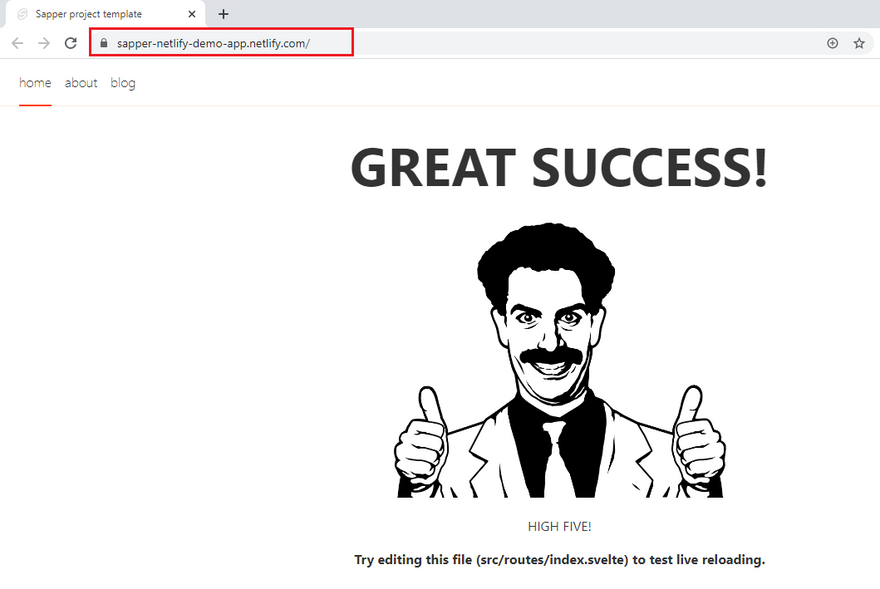The width and height of the screenshot is (880, 589).
Task: Open a new tab with plus button
Action: tap(223, 14)
